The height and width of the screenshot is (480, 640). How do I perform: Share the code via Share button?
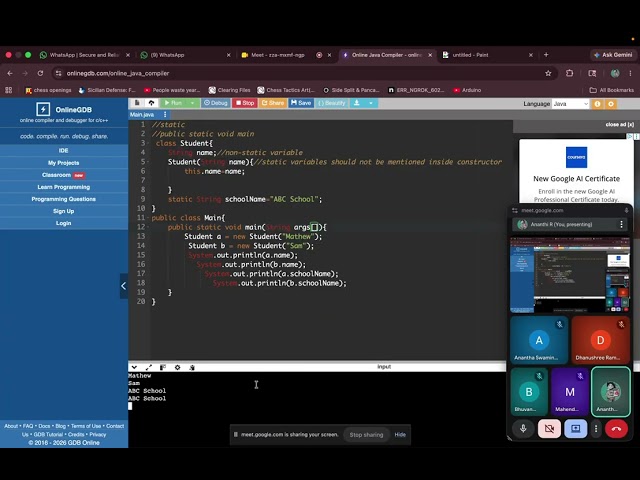pos(273,103)
